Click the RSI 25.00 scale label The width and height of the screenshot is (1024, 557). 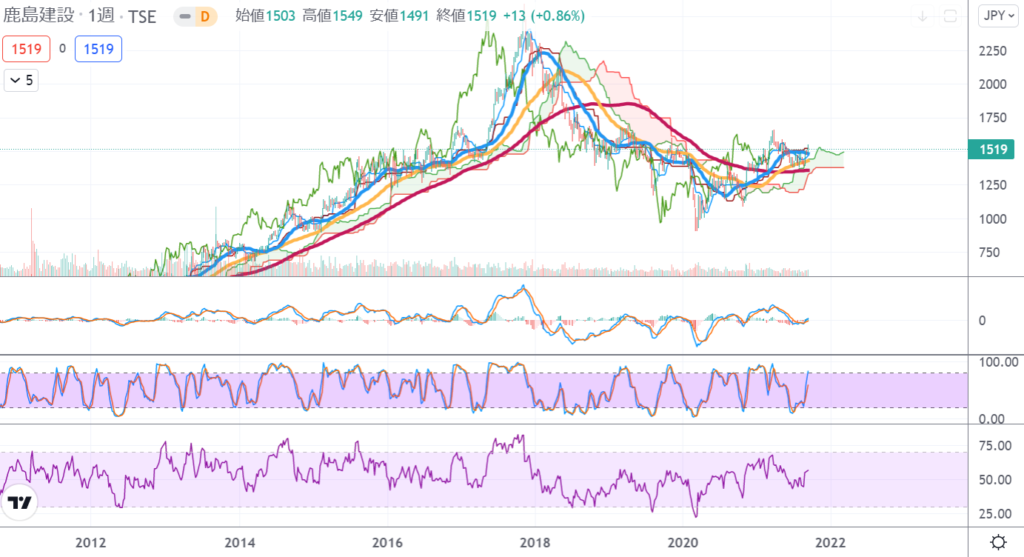point(995,514)
